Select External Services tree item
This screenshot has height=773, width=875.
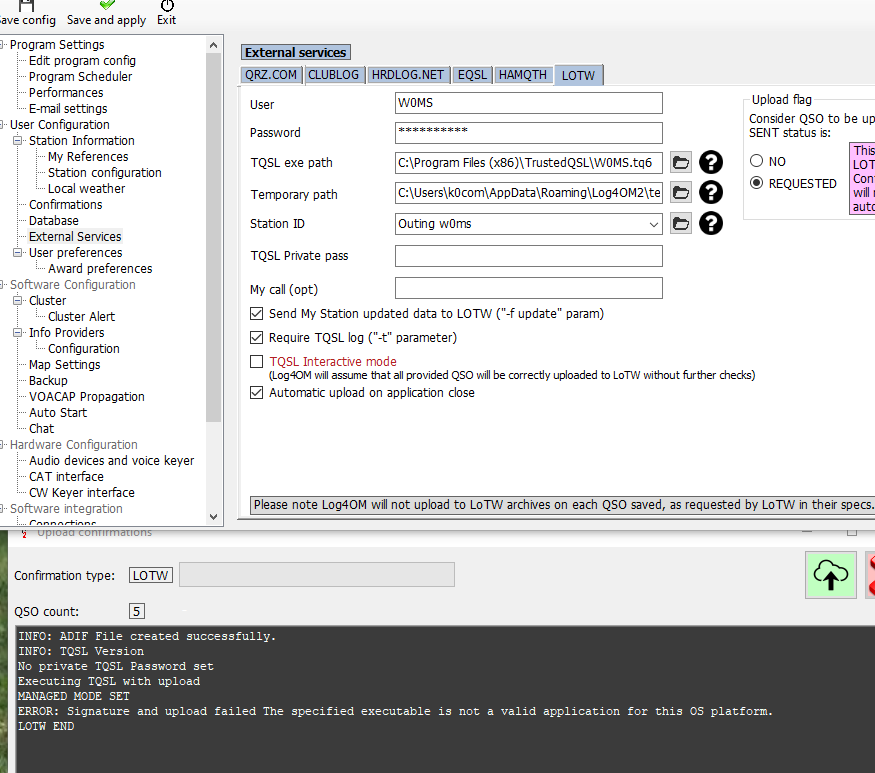coord(75,237)
